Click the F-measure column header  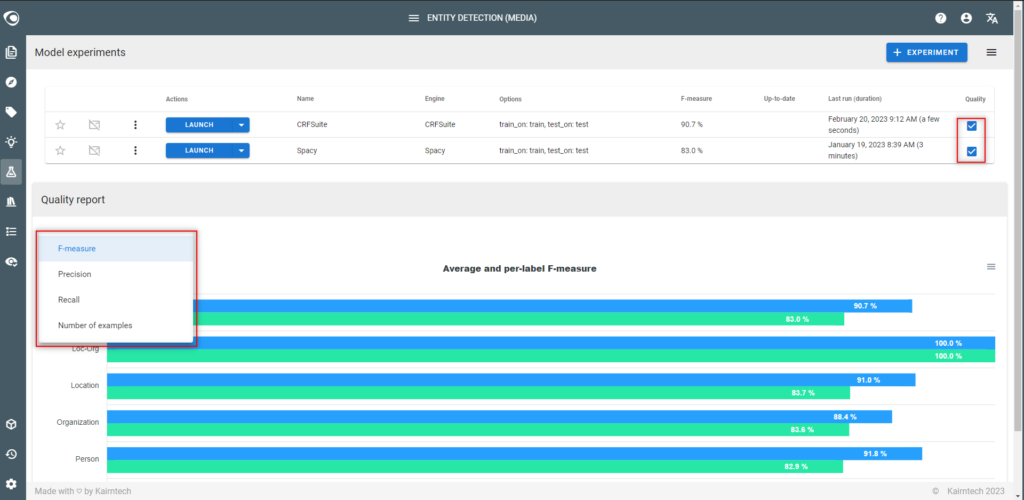click(696, 99)
